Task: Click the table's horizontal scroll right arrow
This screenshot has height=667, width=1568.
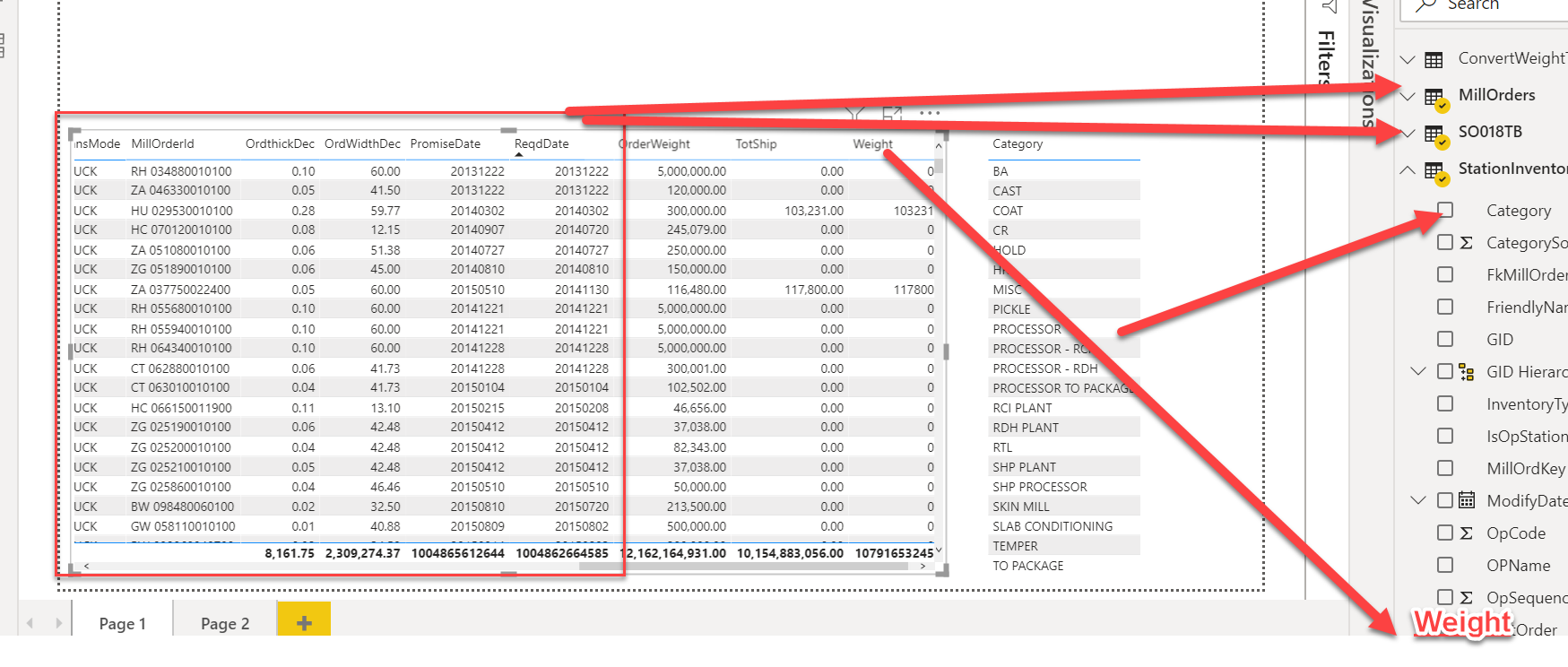Action: (923, 566)
